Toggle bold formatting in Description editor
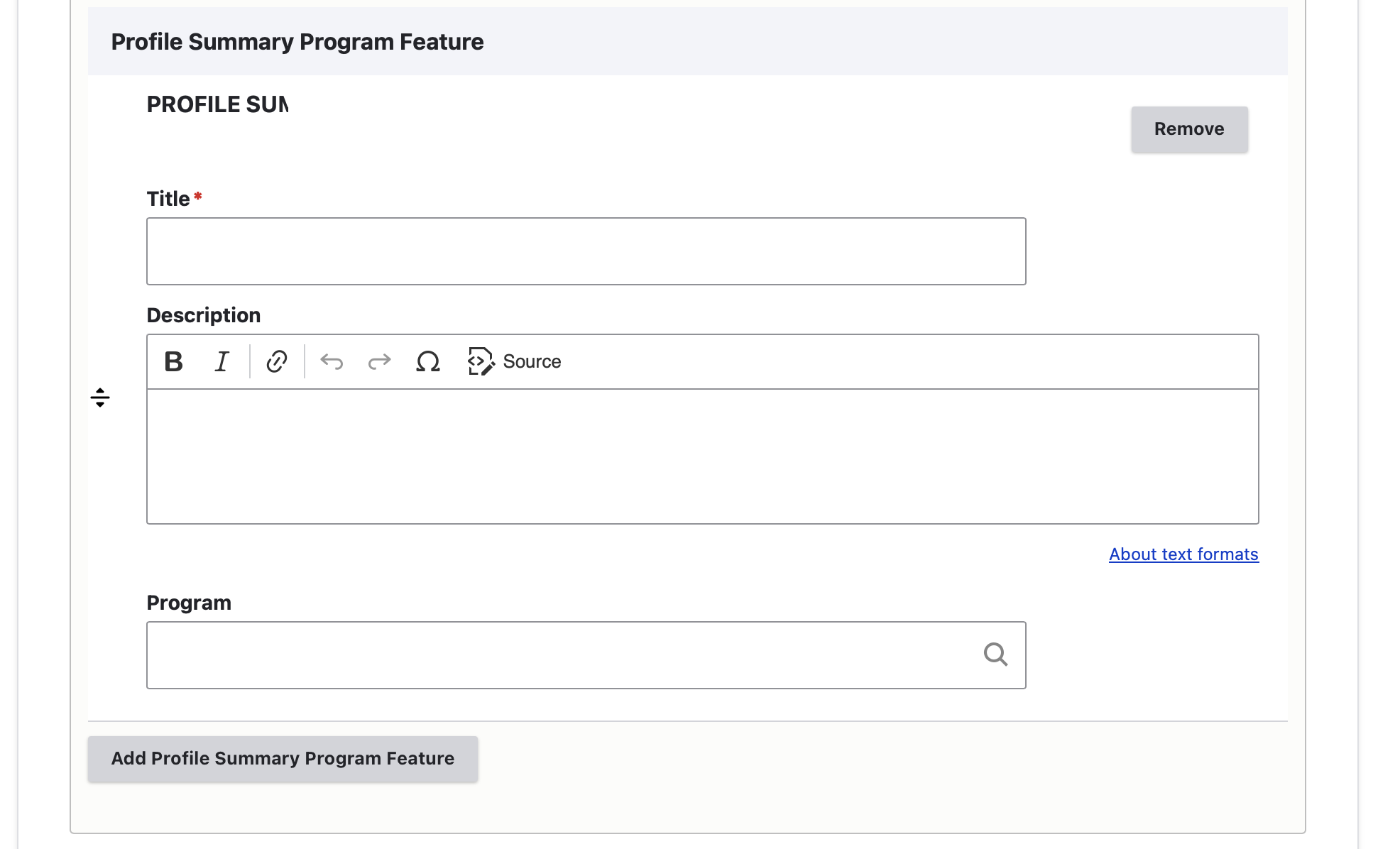This screenshot has height=849, width=1400. point(174,361)
